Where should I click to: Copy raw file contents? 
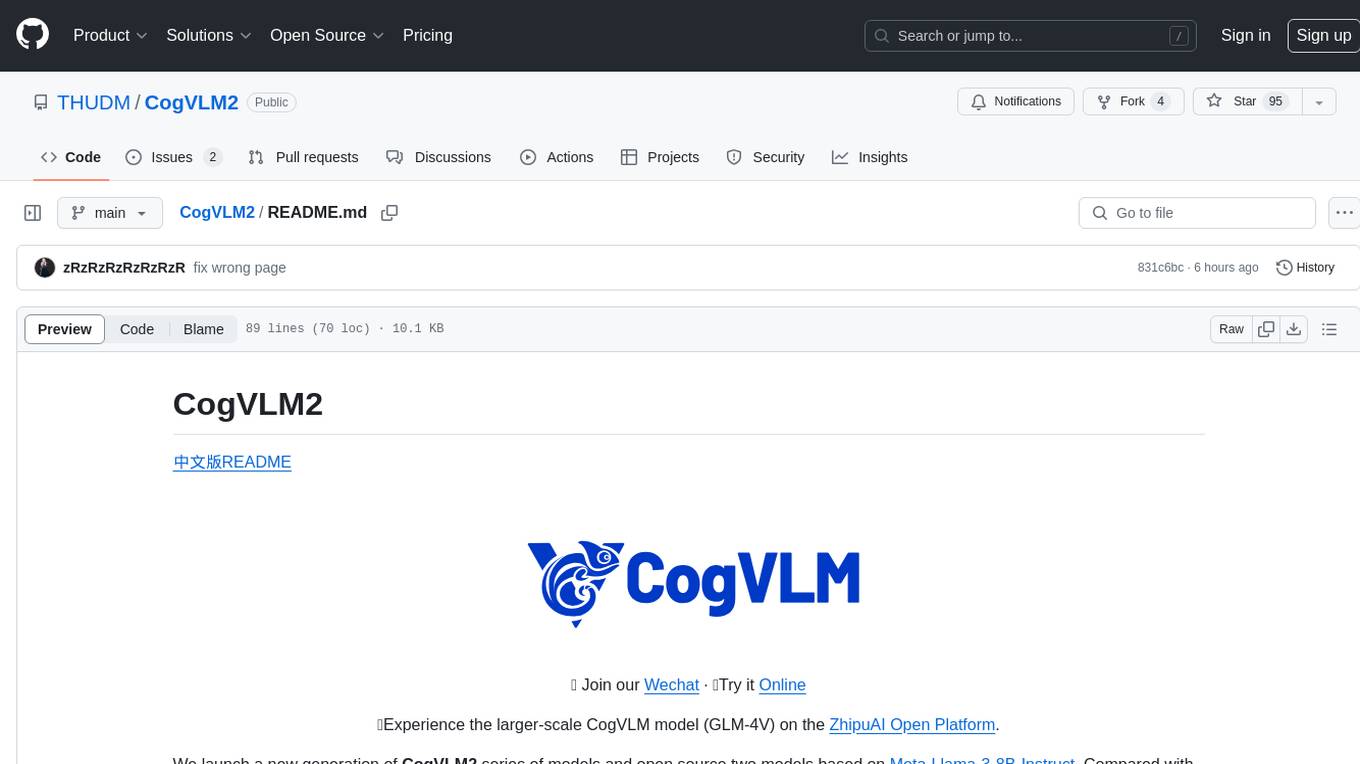click(1266, 329)
